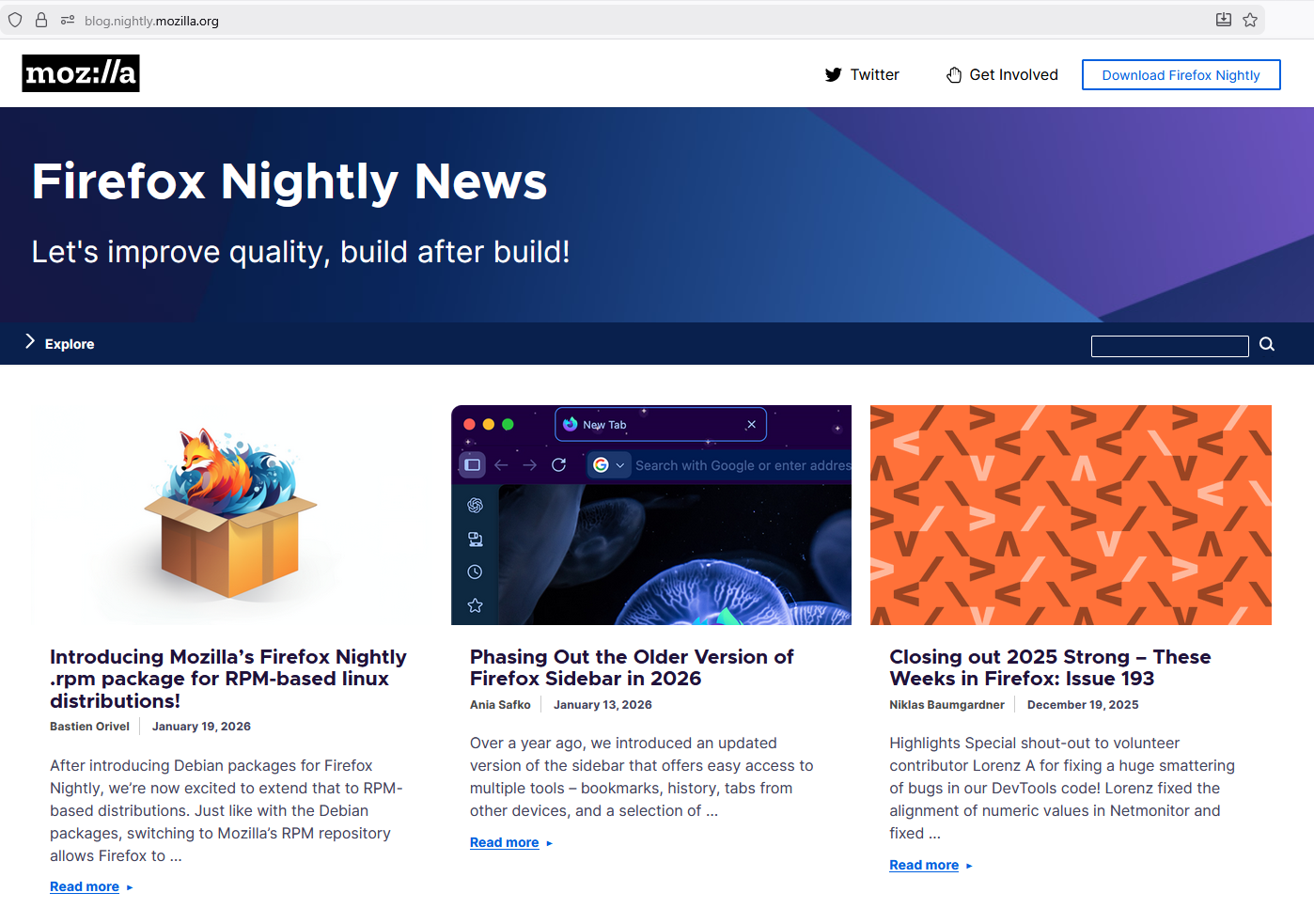The height and width of the screenshot is (924, 1314).
Task: Click the date December 19, 2025
Action: click(x=1083, y=705)
